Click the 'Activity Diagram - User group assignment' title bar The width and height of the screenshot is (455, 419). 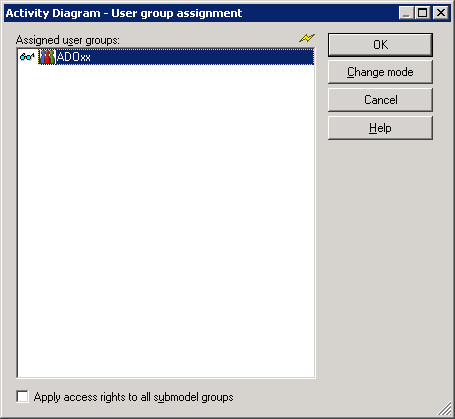click(200, 13)
